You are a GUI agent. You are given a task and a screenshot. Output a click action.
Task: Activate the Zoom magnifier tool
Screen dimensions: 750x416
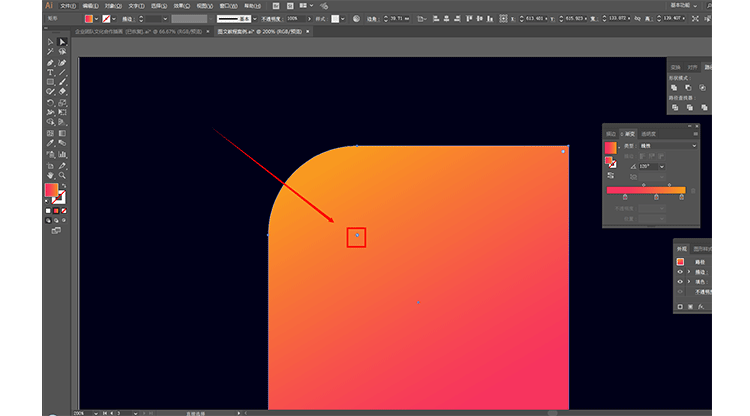click(62, 173)
